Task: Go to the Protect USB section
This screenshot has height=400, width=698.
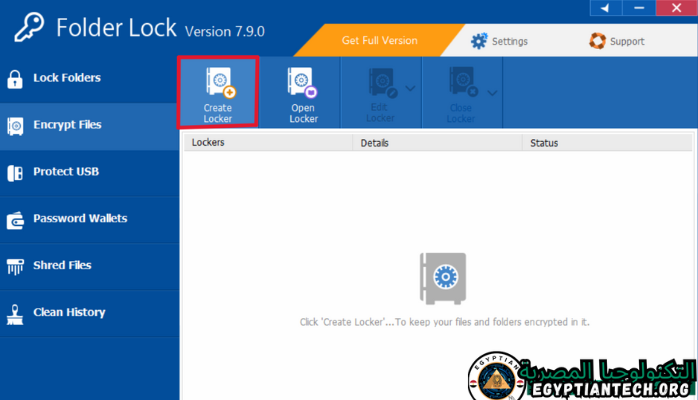Action: (66, 172)
